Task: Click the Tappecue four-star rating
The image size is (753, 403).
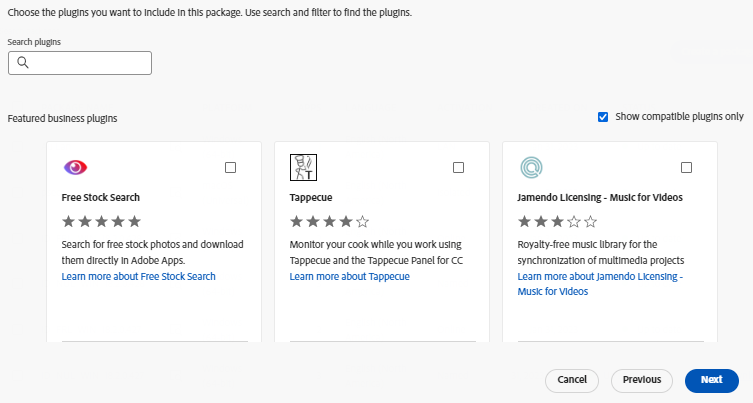Action: click(x=329, y=221)
